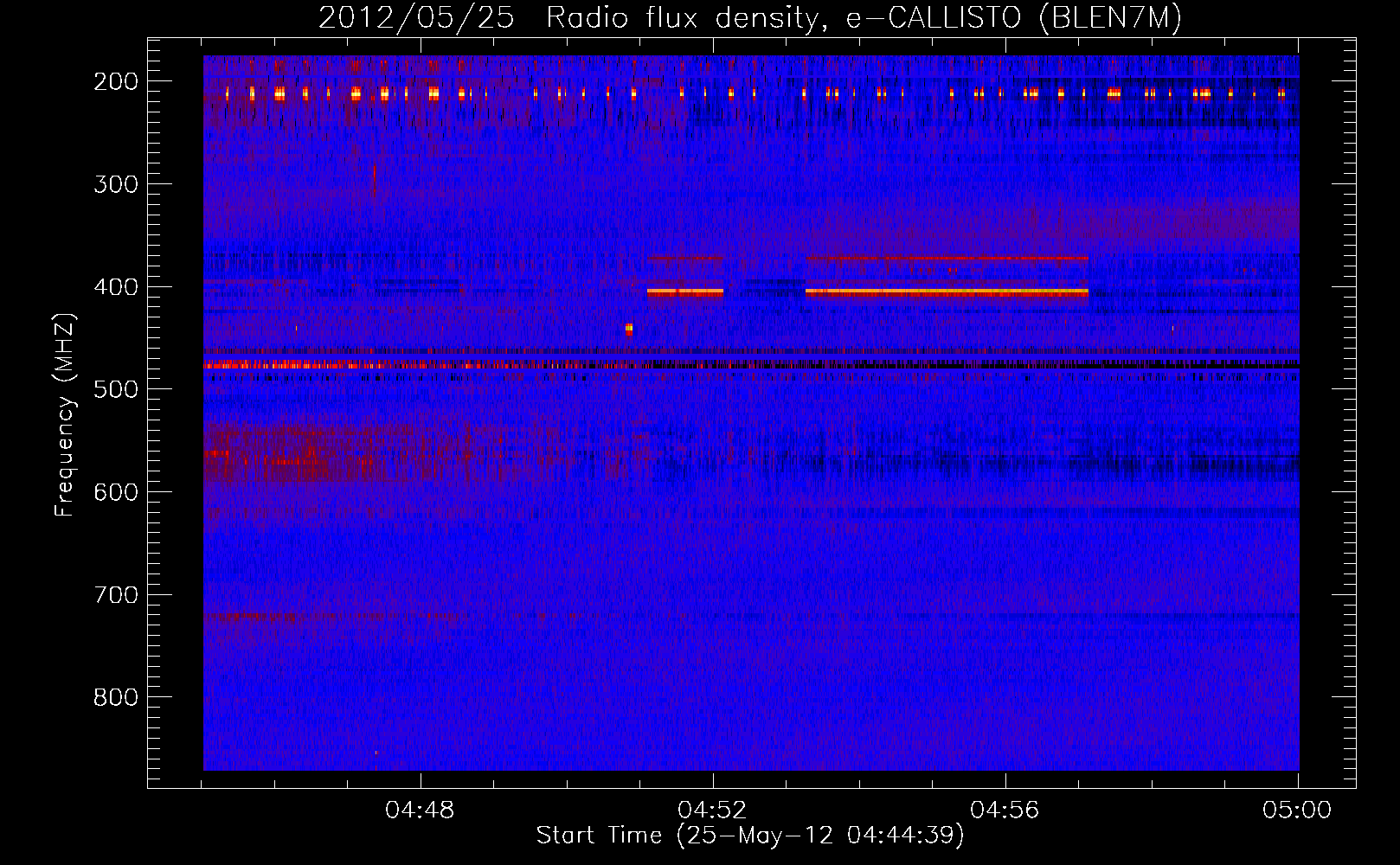Click the 'Start Time (25-May-12 04:44:39)' axis label
Image resolution: width=1400 pixels, height=865 pixels.
click(x=749, y=836)
